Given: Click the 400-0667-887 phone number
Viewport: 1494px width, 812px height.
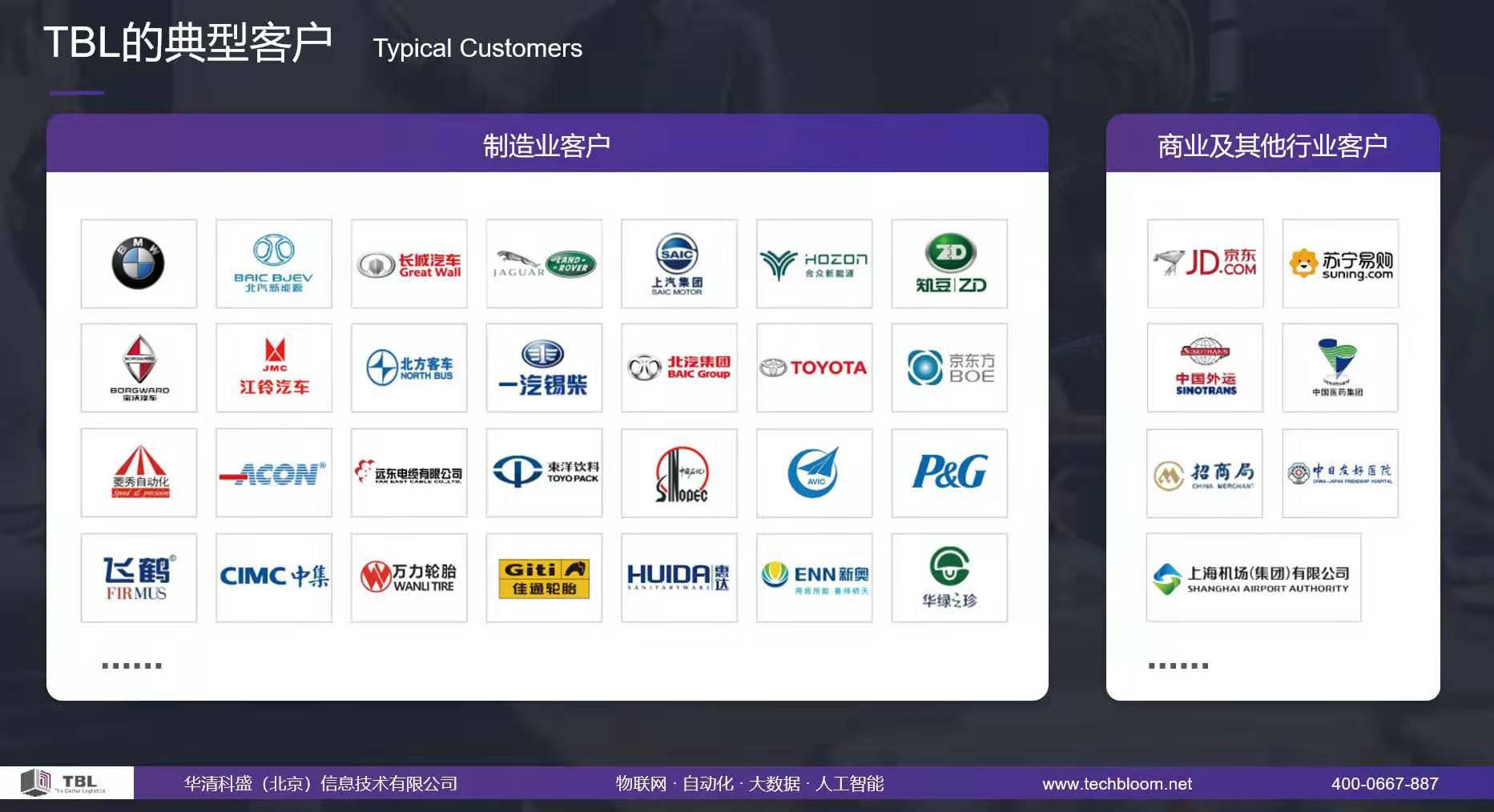Looking at the screenshot, I should (1384, 784).
